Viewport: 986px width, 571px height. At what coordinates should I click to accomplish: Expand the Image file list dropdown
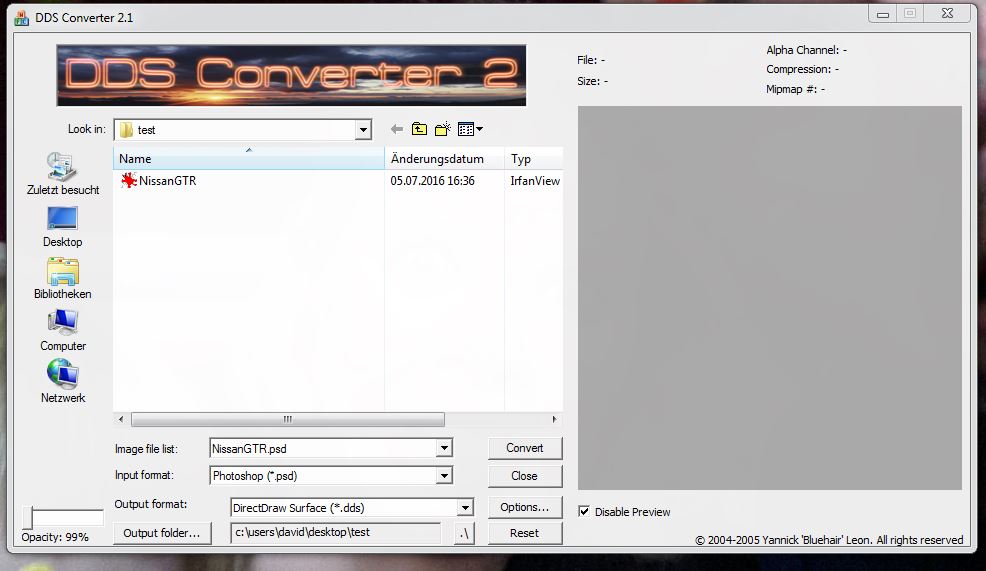(444, 449)
